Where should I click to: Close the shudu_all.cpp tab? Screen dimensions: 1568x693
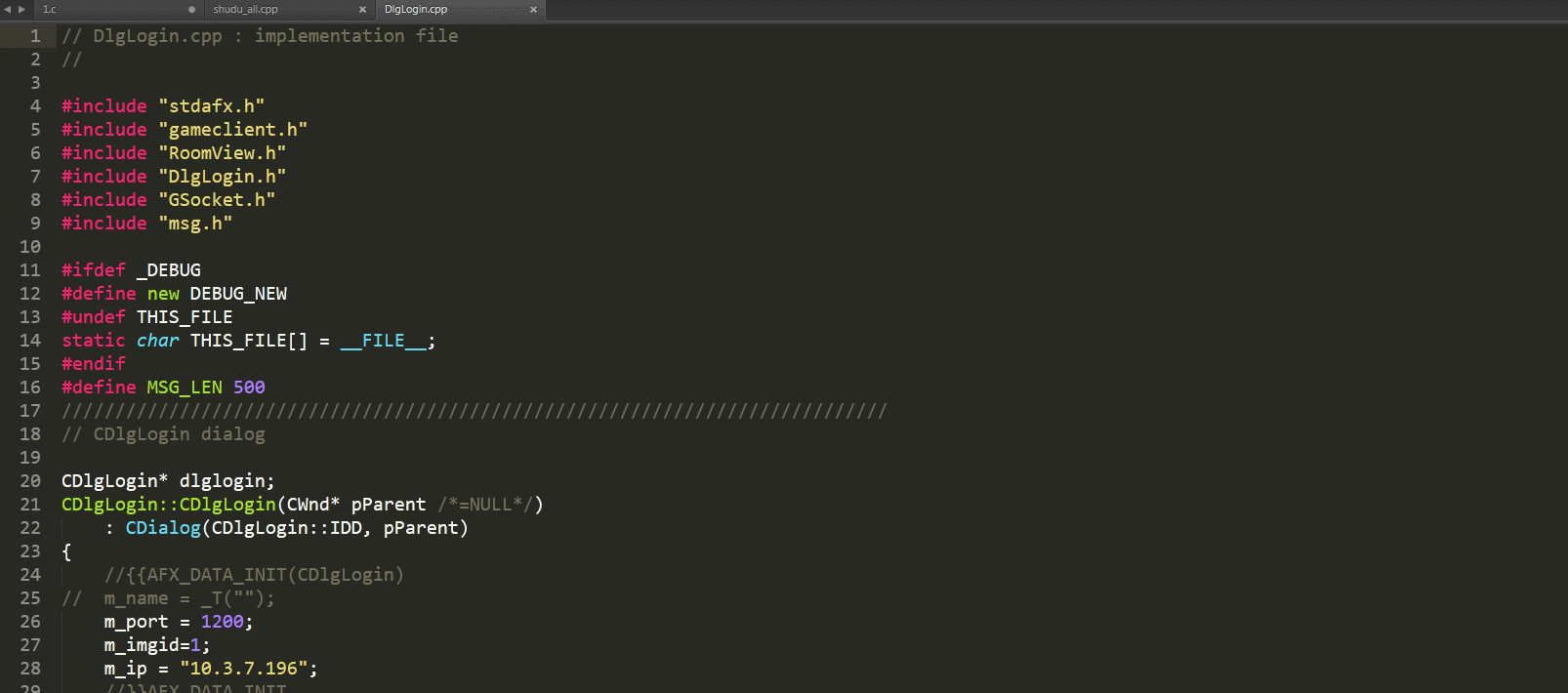point(362,10)
